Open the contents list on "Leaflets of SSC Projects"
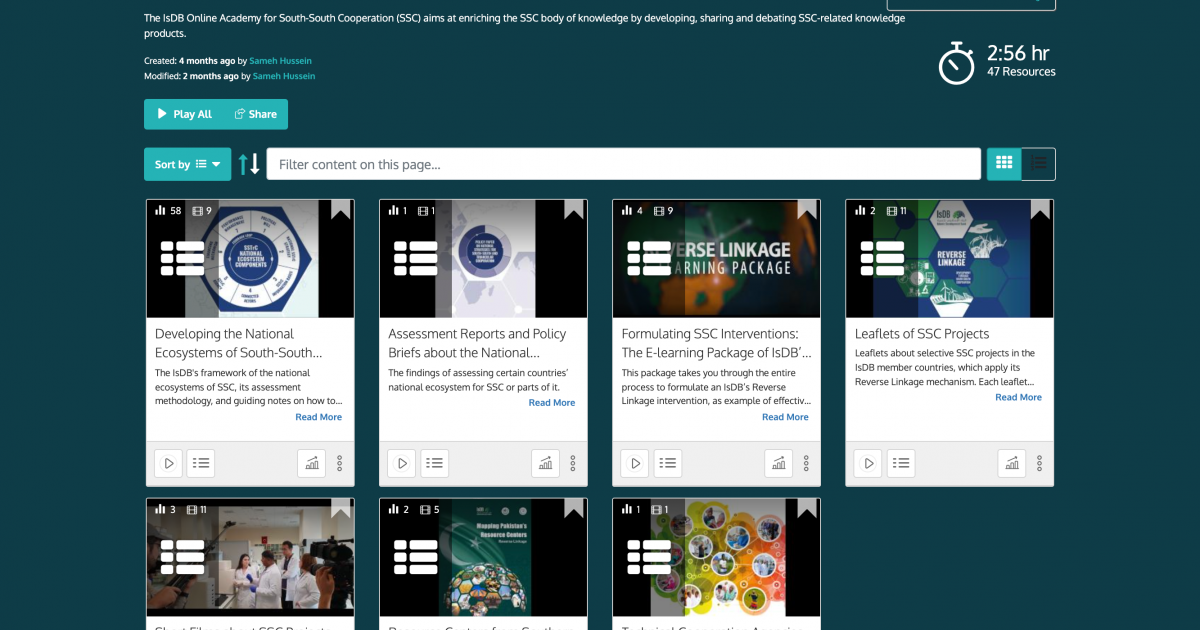The width and height of the screenshot is (1200, 630). tap(900, 463)
